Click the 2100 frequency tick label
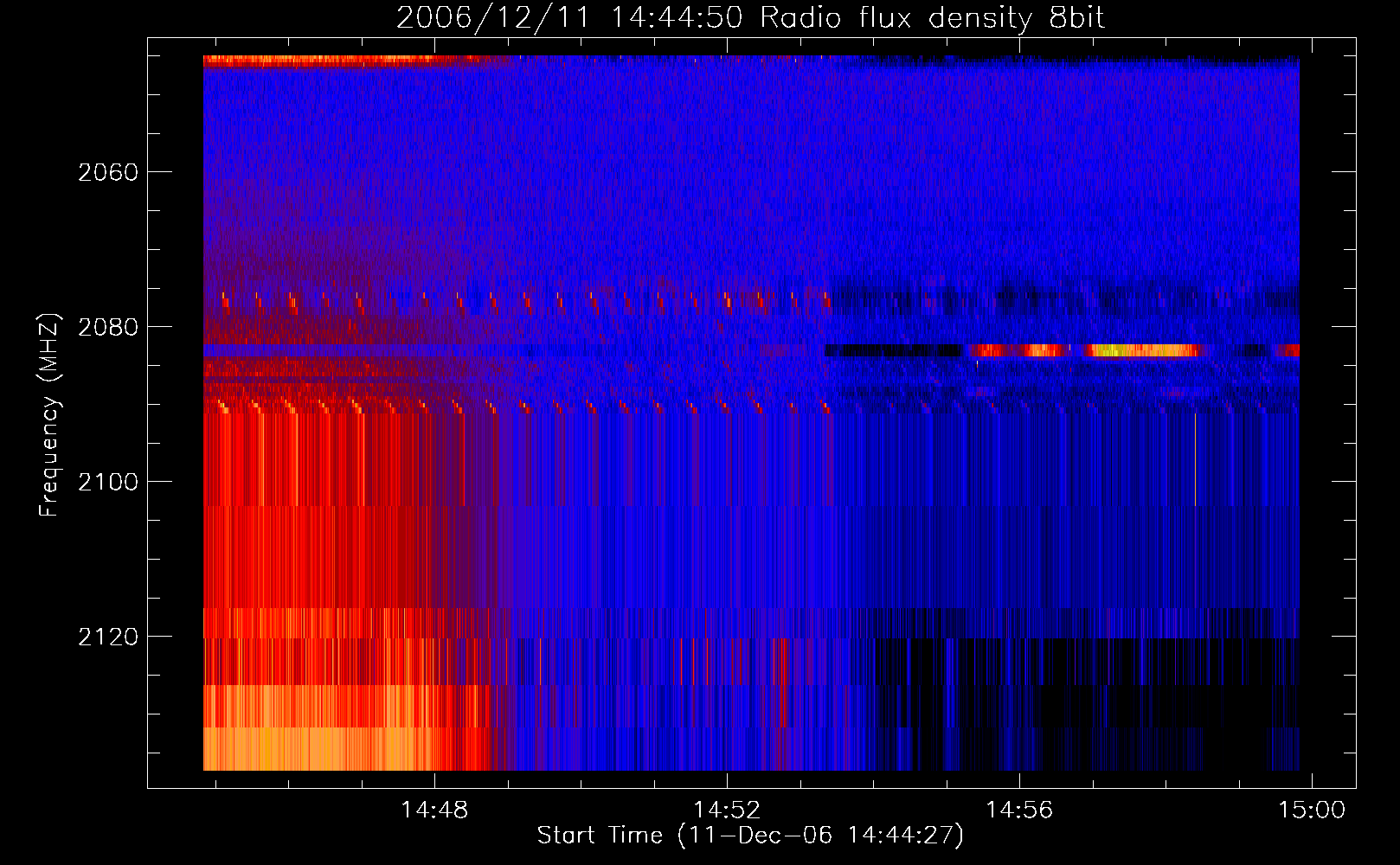 [108, 482]
